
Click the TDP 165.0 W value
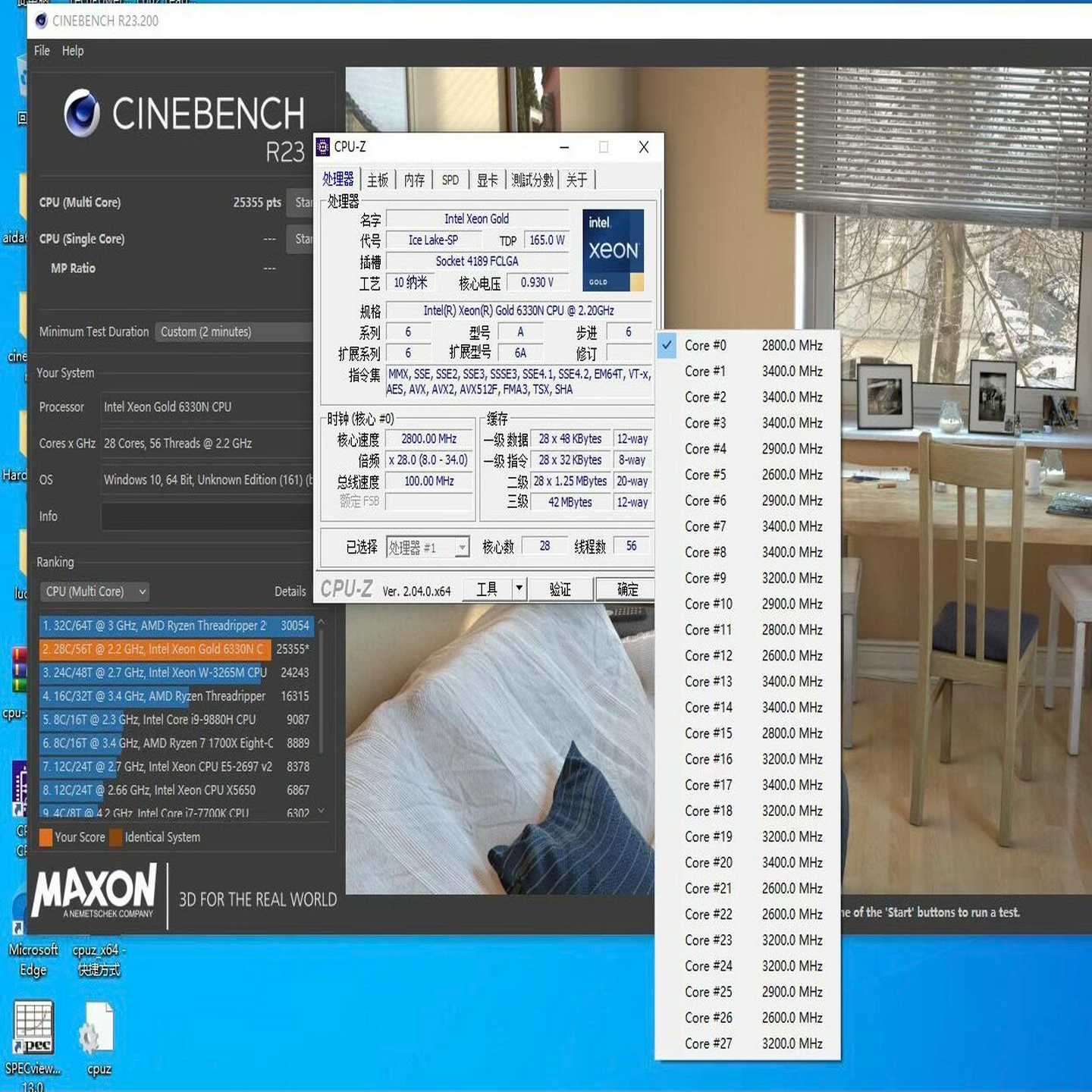click(x=547, y=240)
